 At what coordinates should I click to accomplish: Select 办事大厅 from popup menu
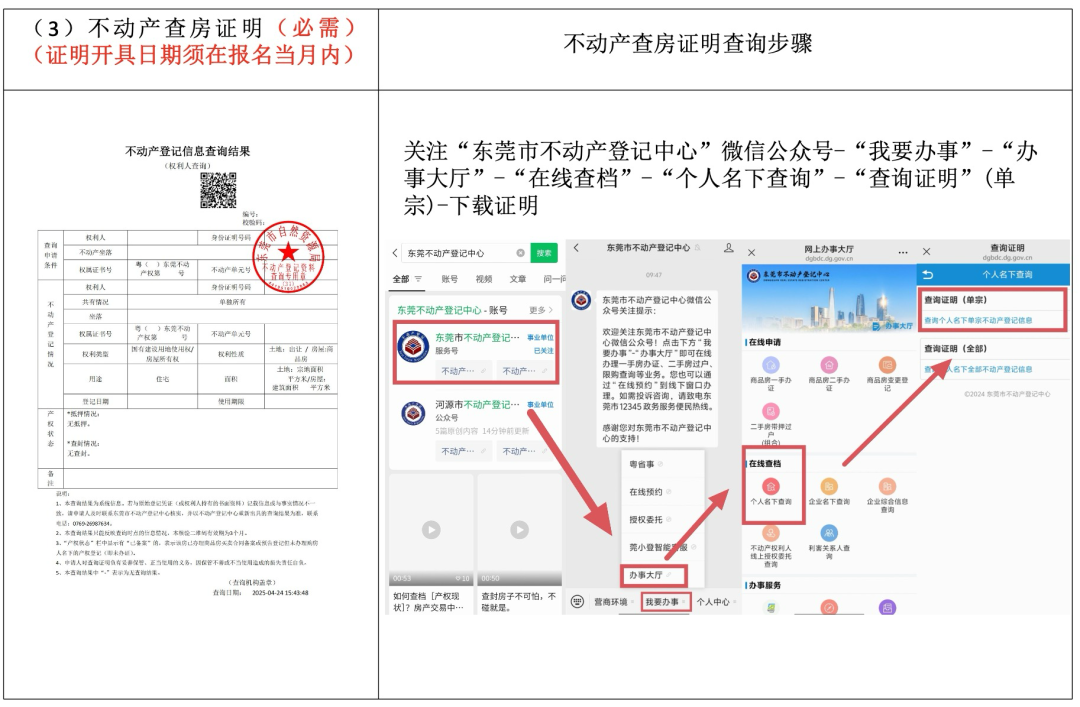pyautogui.click(x=647, y=575)
